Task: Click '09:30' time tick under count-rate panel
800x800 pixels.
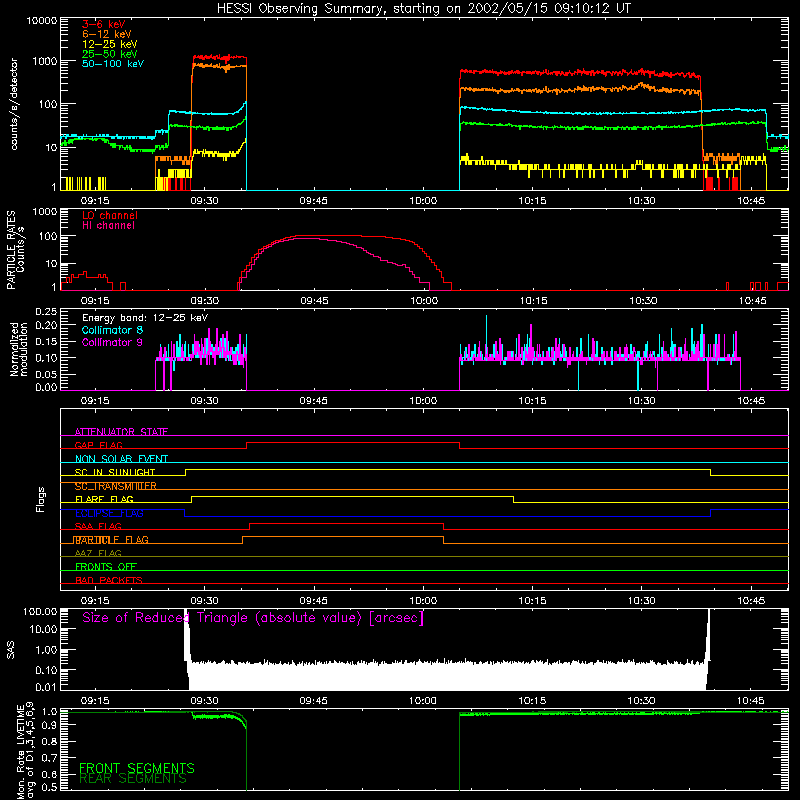Action: pos(205,201)
